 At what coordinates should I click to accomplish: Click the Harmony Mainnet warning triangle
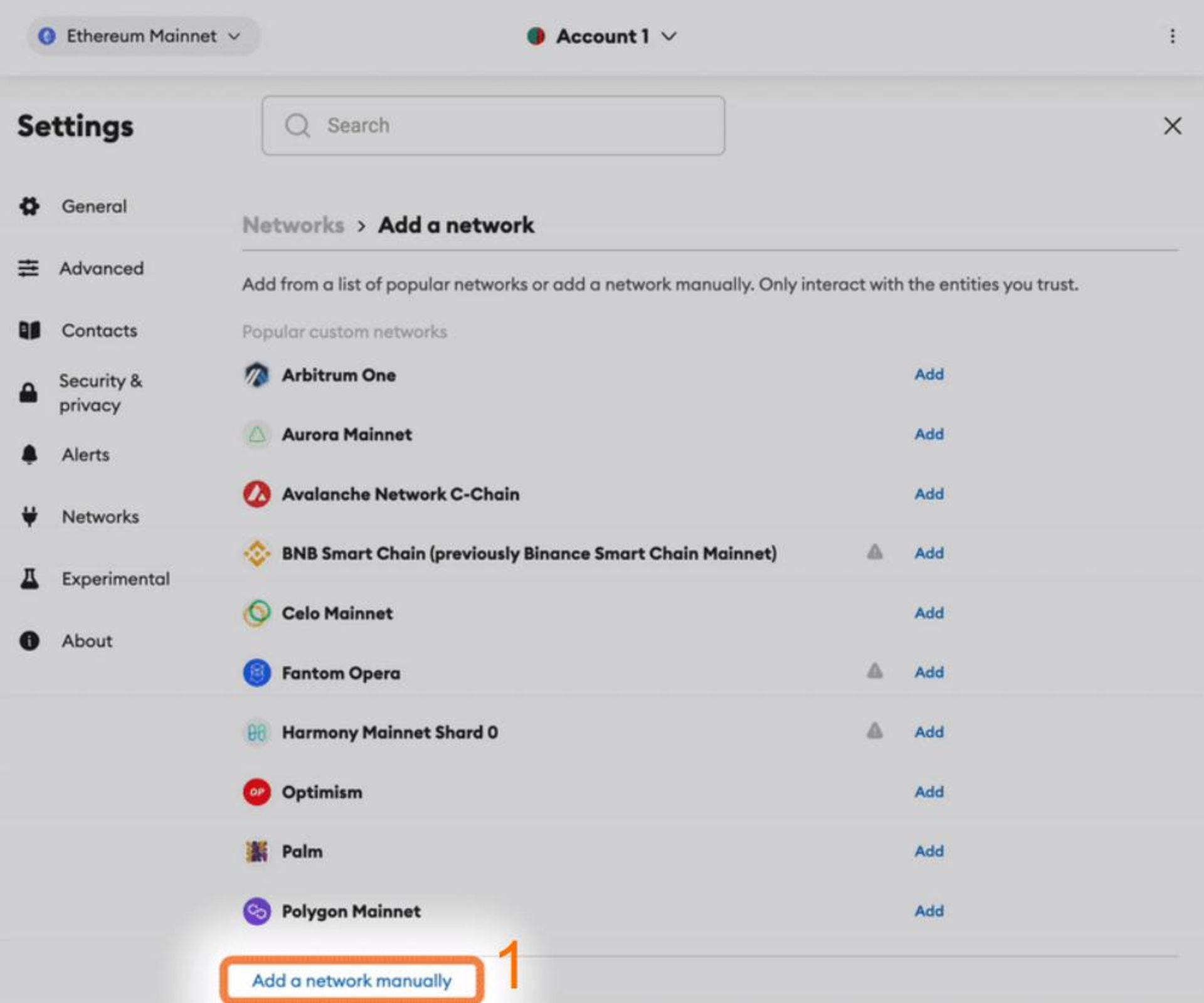(875, 731)
